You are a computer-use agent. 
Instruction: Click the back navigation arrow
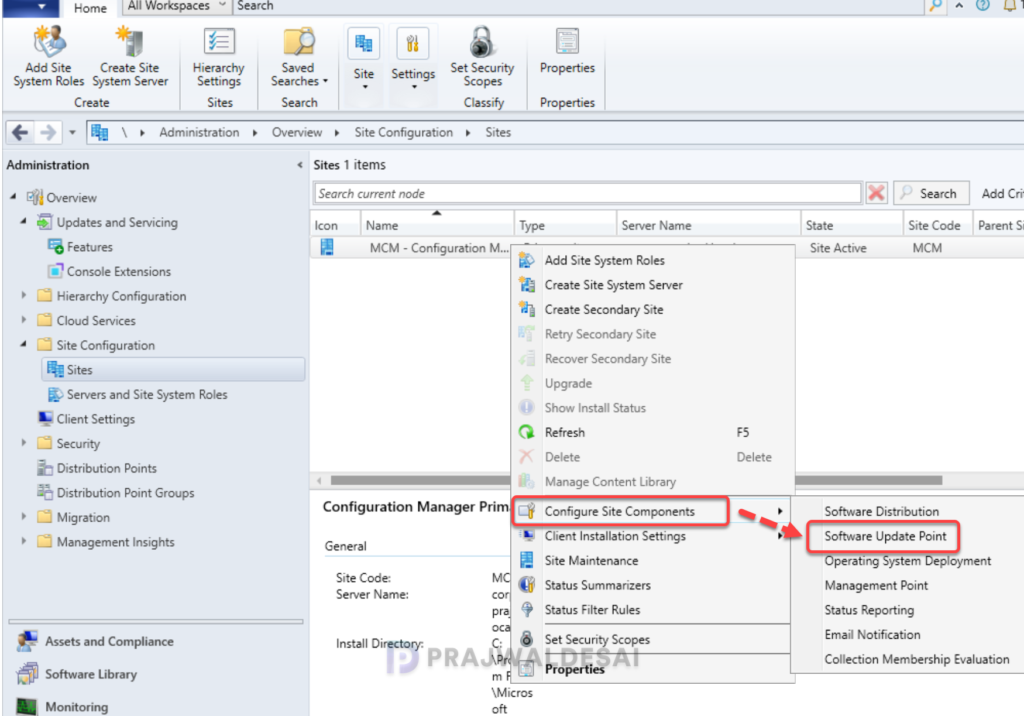click(20, 133)
